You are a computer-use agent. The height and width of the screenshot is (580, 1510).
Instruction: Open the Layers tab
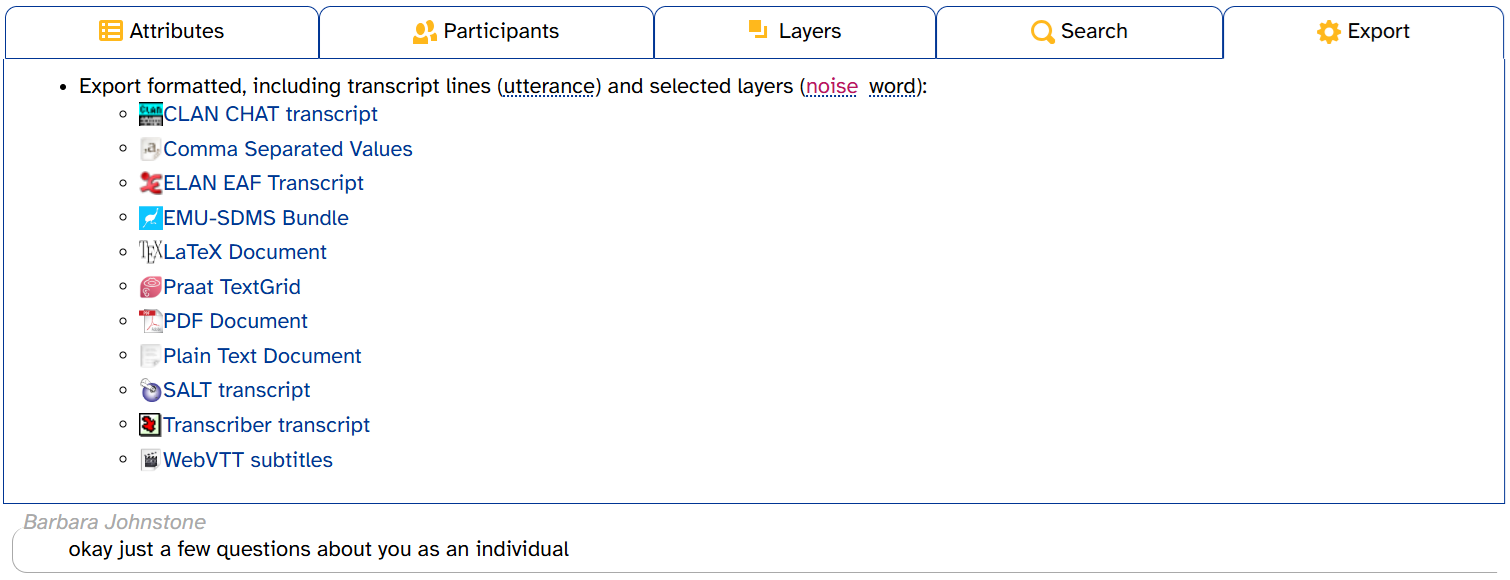[x=795, y=32]
